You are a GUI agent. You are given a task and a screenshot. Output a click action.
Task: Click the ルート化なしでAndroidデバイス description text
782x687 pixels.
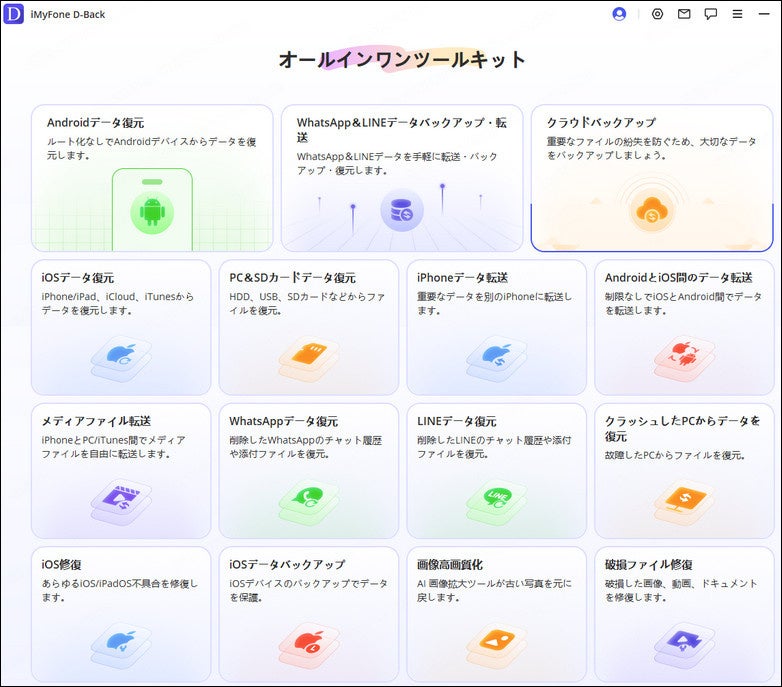pyautogui.click(x=152, y=149)
